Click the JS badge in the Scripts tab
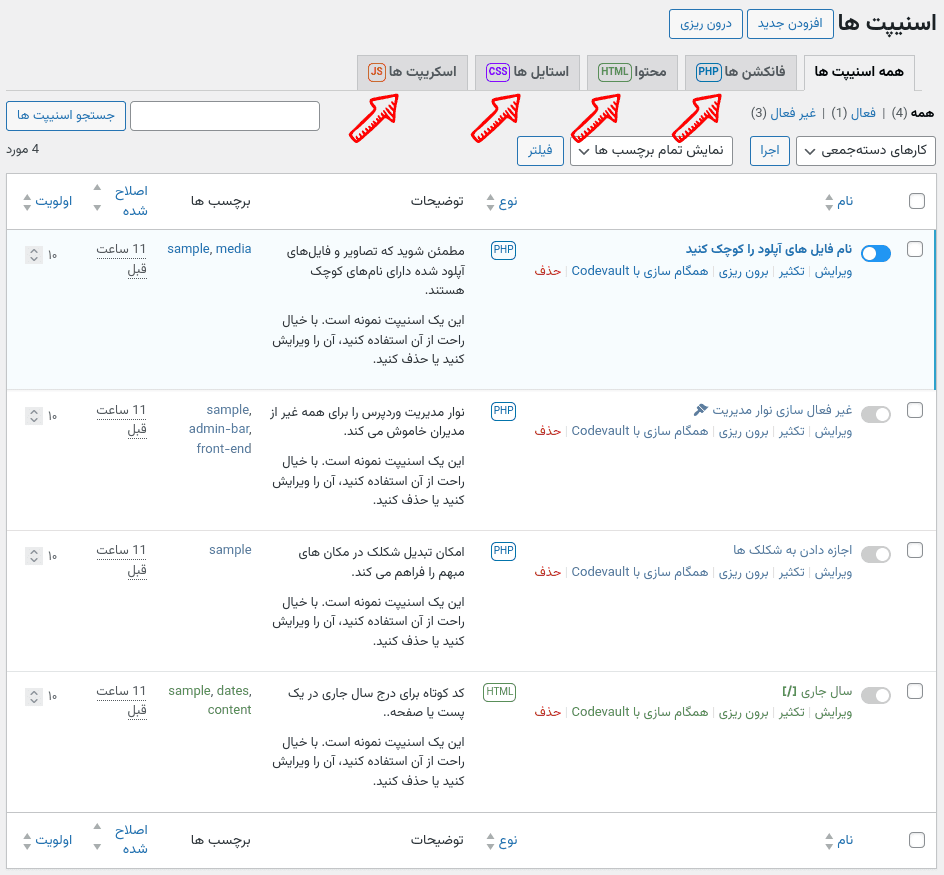 (377, 72)
